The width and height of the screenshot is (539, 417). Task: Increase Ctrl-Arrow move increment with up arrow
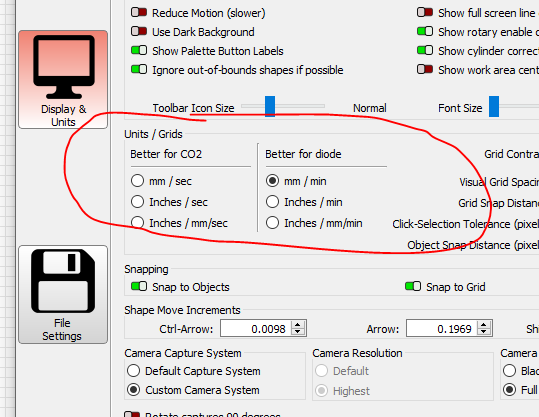[x=298, y=325]
